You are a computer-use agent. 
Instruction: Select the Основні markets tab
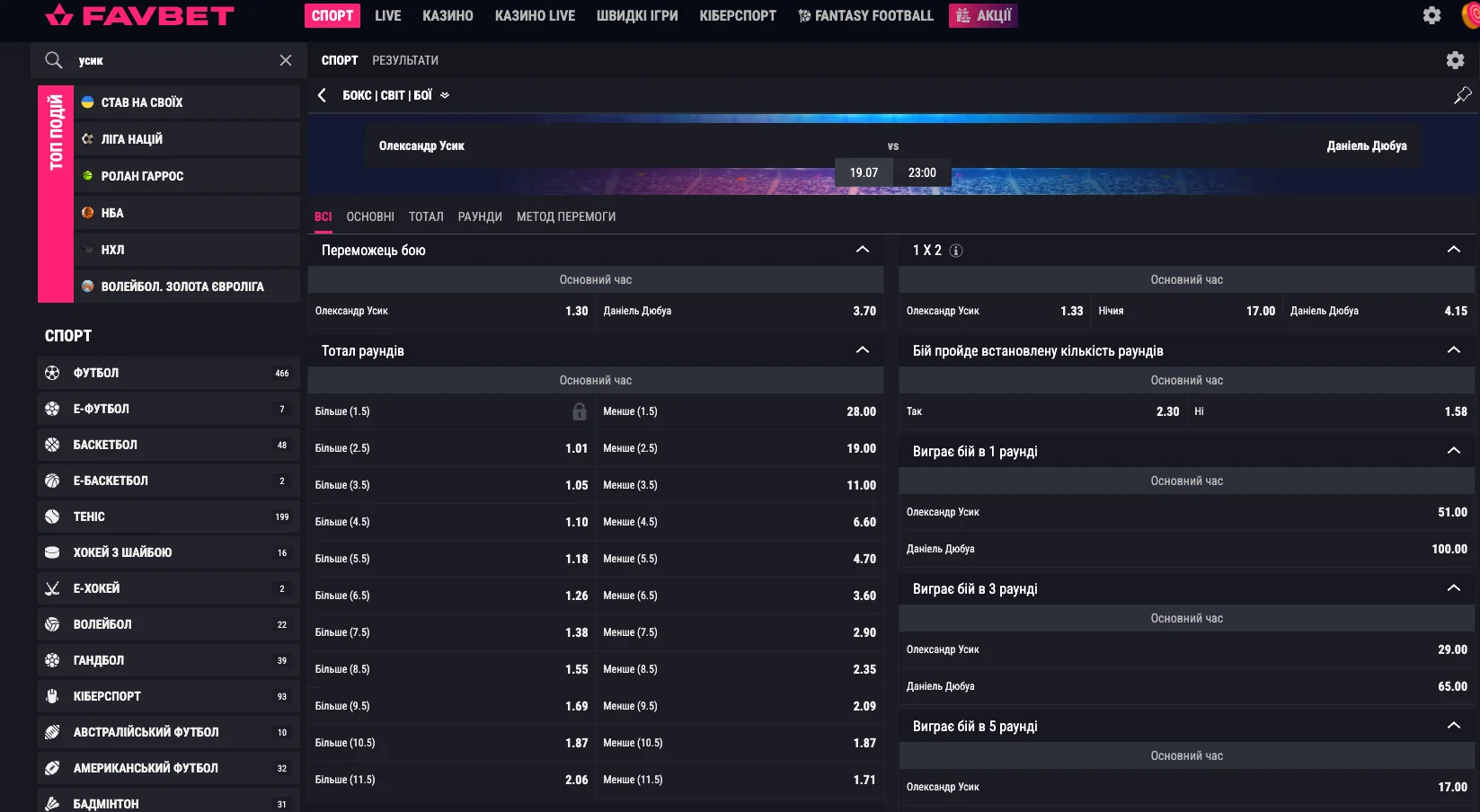[370, 216]
